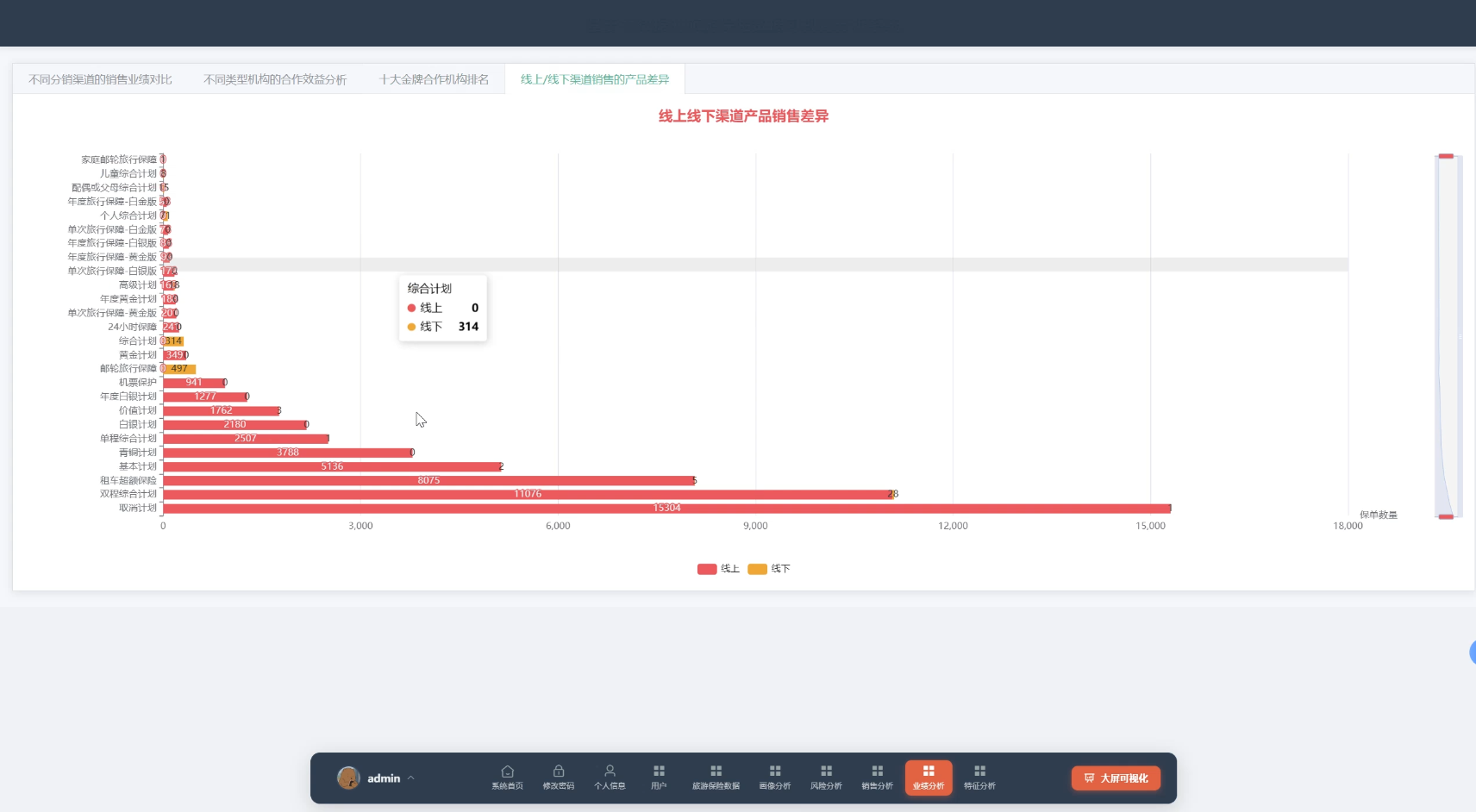Screen dimensions: 1476x812
Task: Click the 保单数量 axis name label
Action: (x=1379, y=515)
